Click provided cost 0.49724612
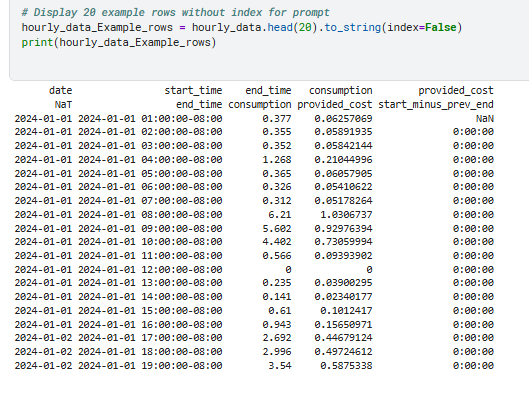 point(343,351)
